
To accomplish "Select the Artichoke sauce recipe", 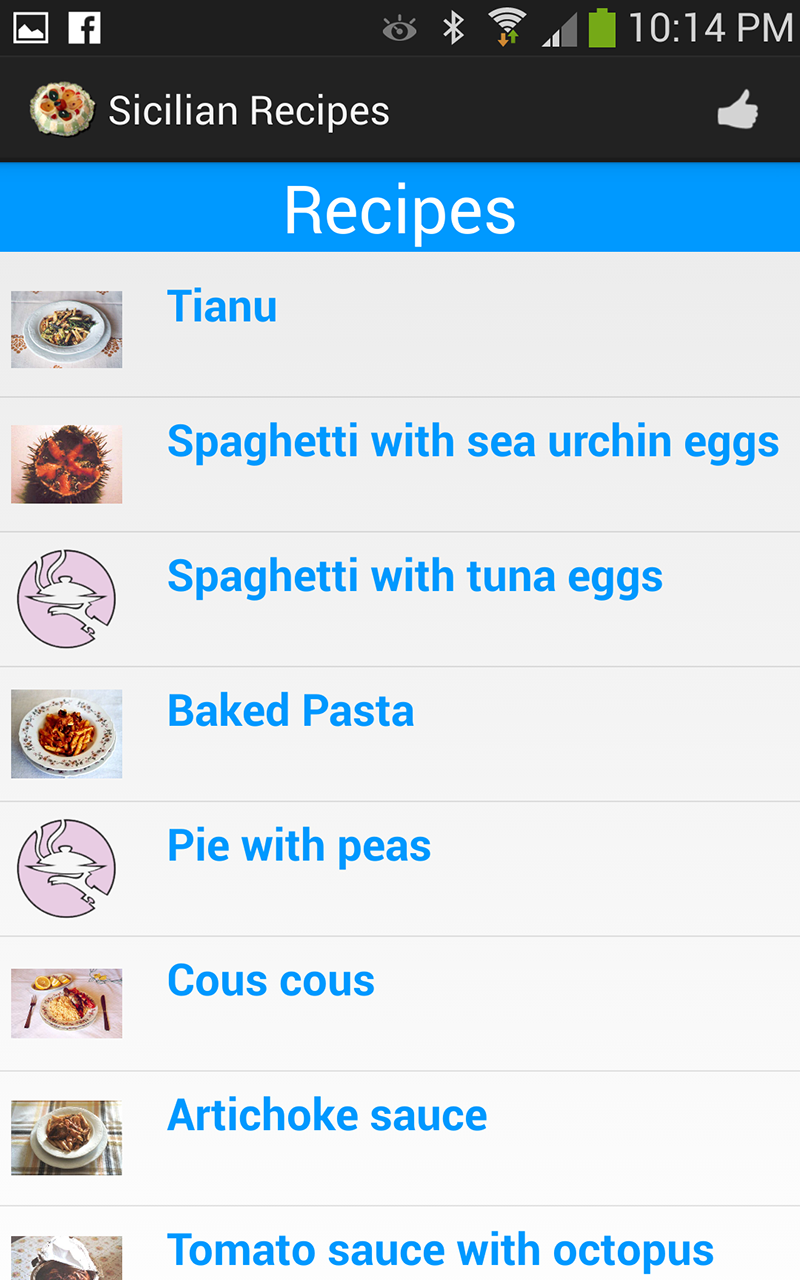I will [327, 1115].
